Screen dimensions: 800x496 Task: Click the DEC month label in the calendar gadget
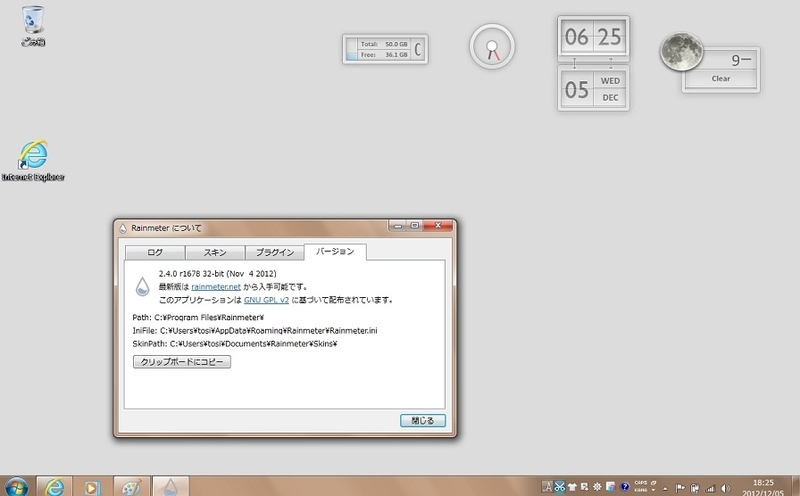(x=610, y=97)
